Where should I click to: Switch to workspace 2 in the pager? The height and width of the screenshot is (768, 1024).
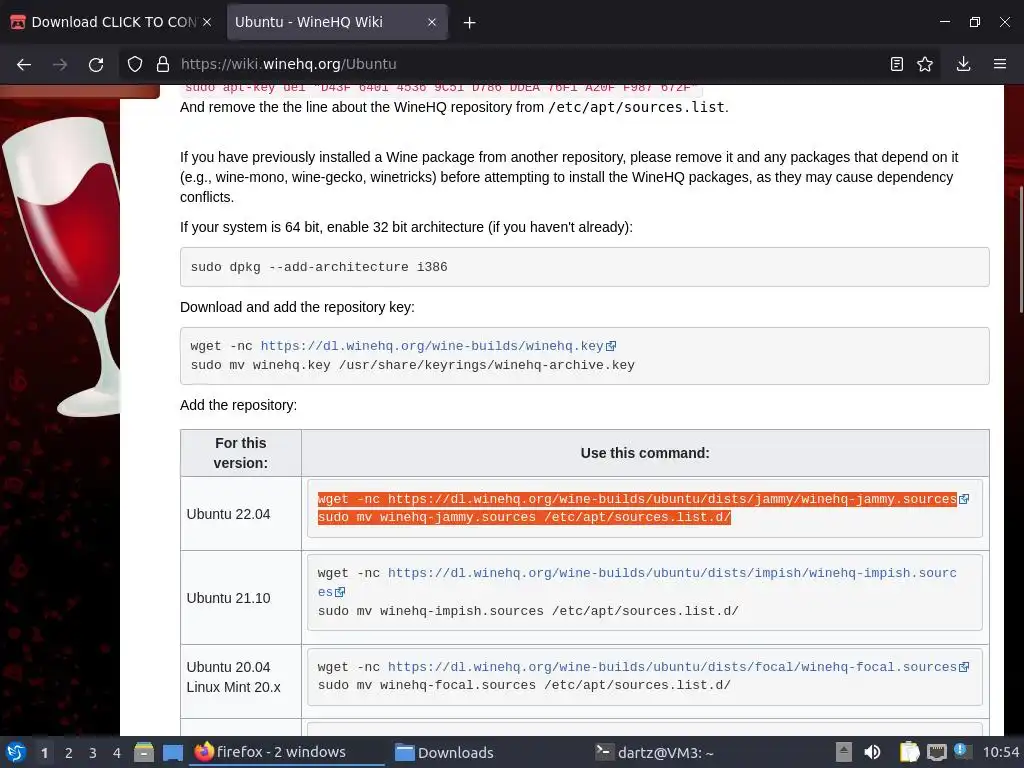point(69,753)
